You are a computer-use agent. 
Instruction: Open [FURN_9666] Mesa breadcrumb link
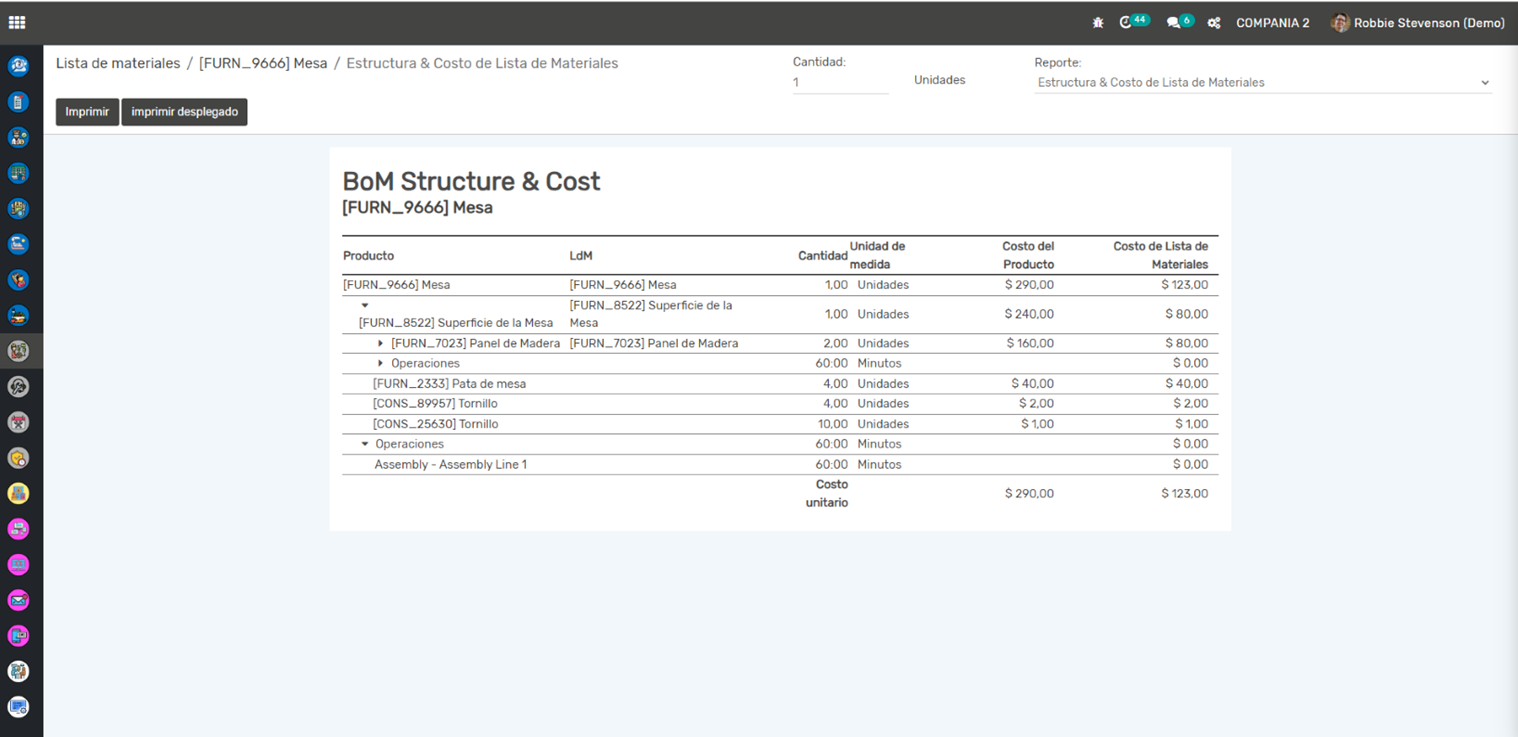(263, 63)
